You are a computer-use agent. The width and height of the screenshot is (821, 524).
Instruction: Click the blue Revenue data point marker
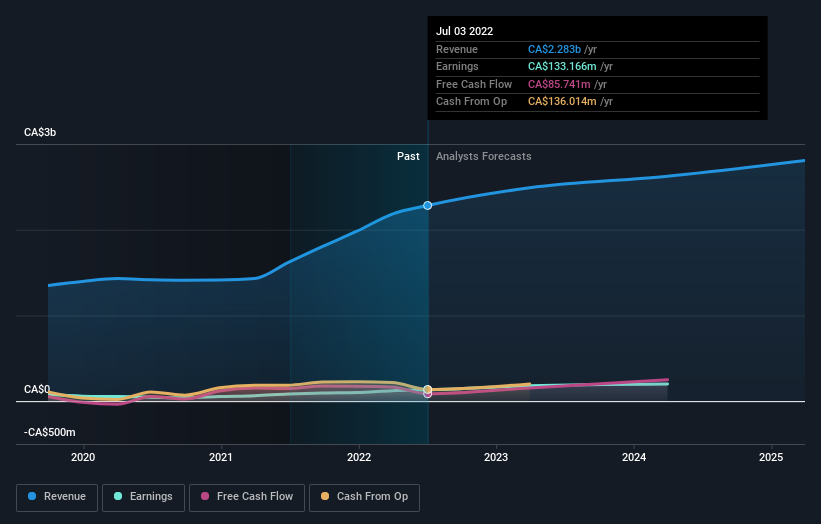[428, 206]
